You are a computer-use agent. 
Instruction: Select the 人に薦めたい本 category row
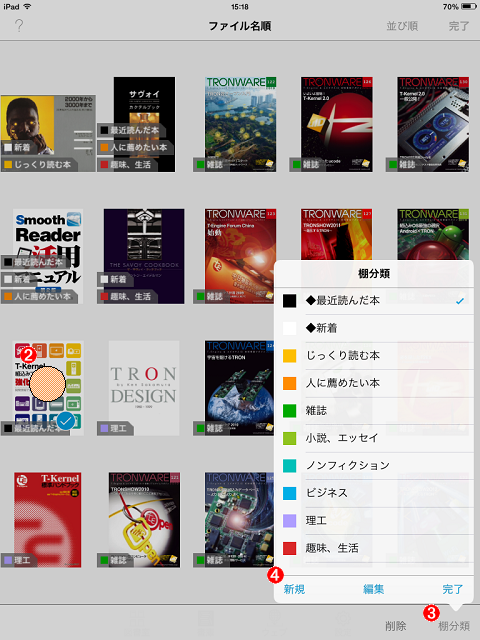click(x=373, y=383)
